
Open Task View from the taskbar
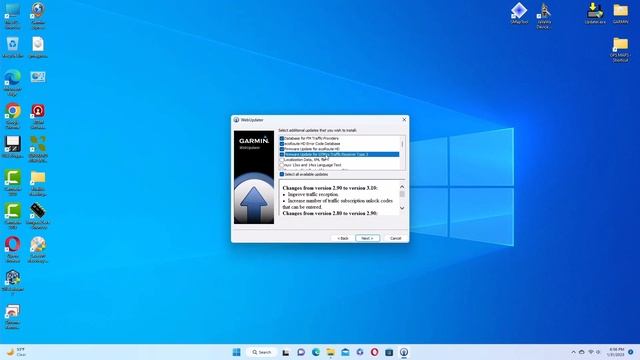pyautogui.click(x=286, y=352)
